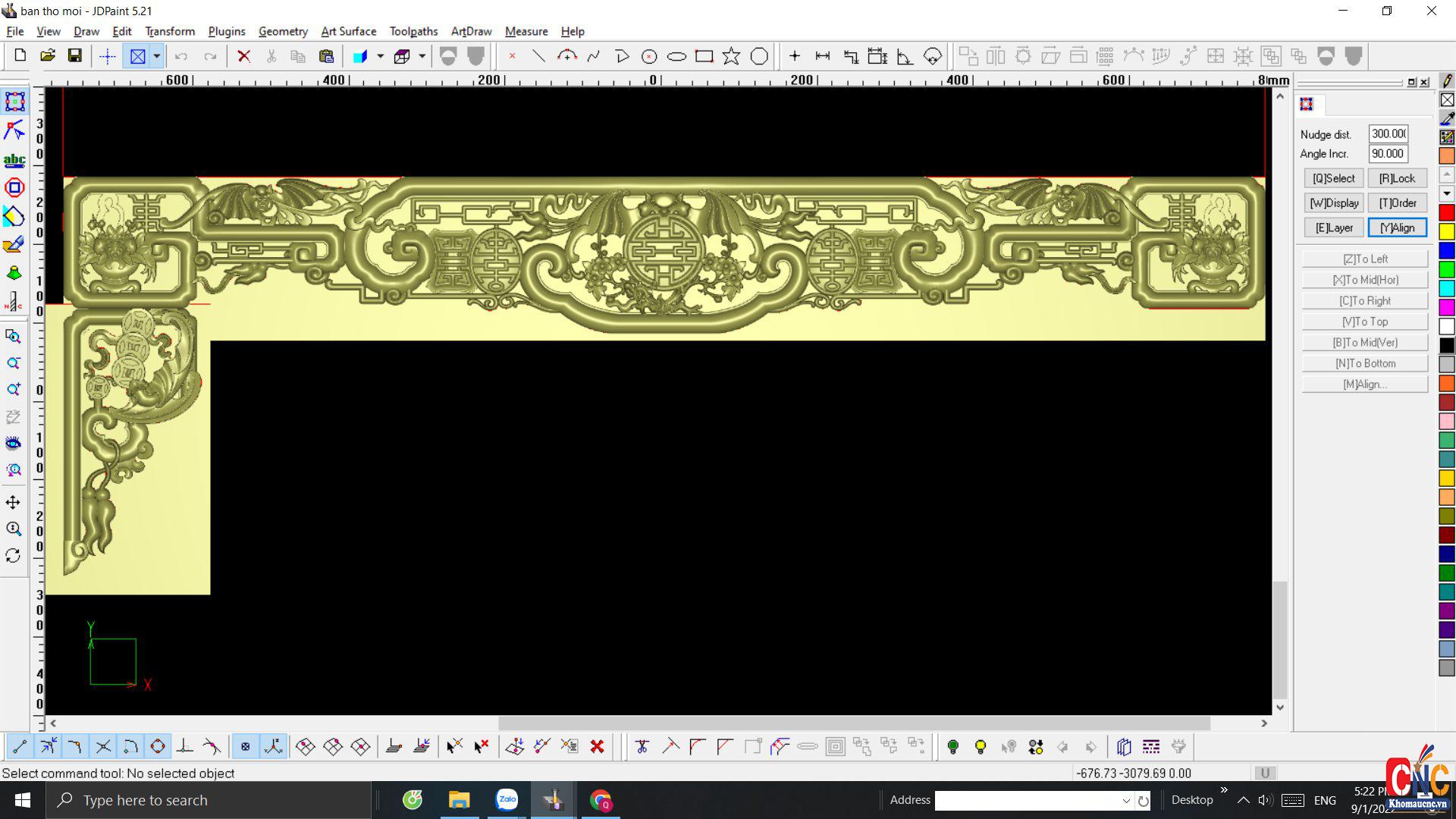Viewport: 1456px width, 819px height.
Task: Toggle quadrant point snap in bottom toolbar
Action: tap(158, 747)
